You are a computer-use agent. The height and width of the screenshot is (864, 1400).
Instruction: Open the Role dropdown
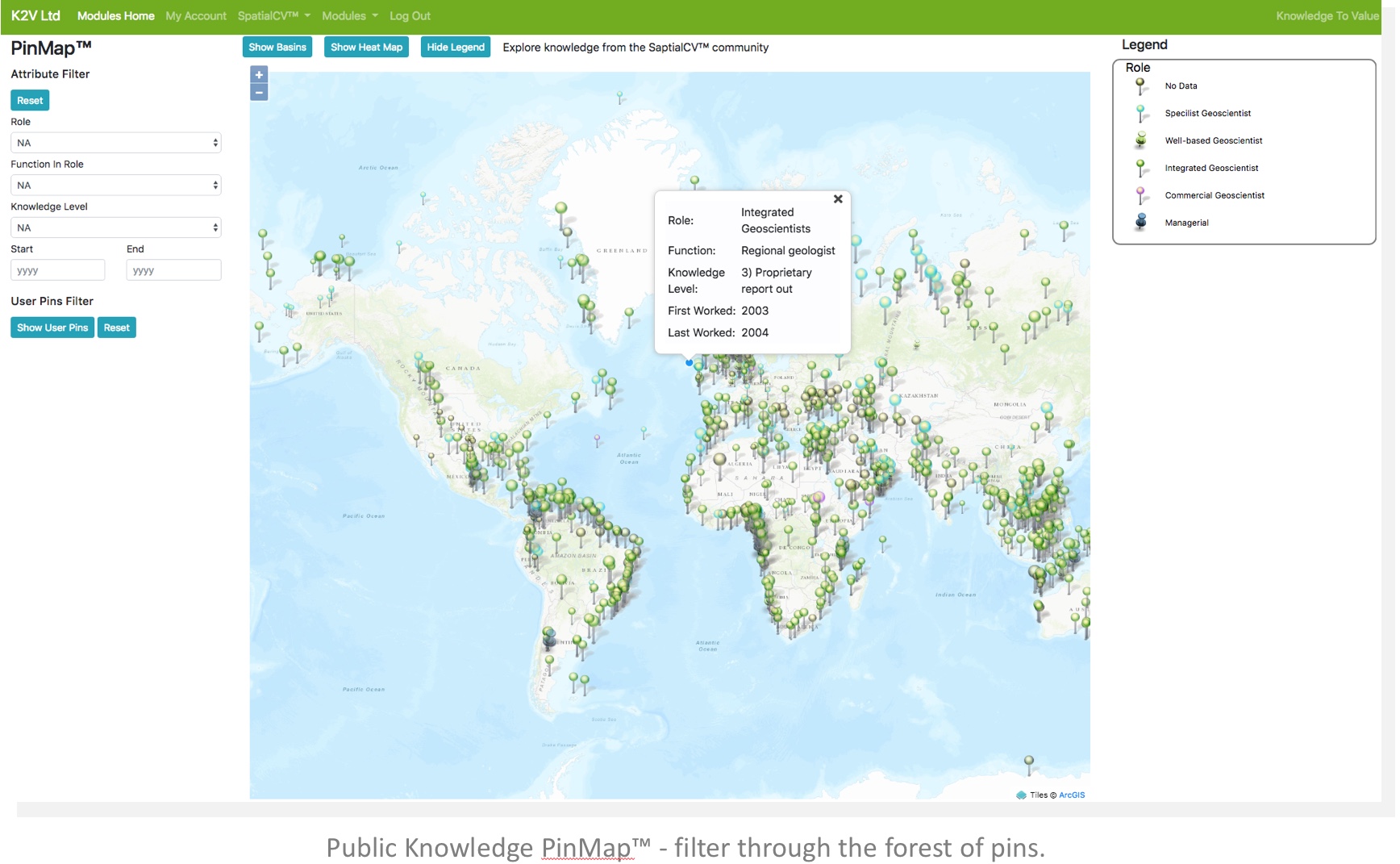(115, 143)
